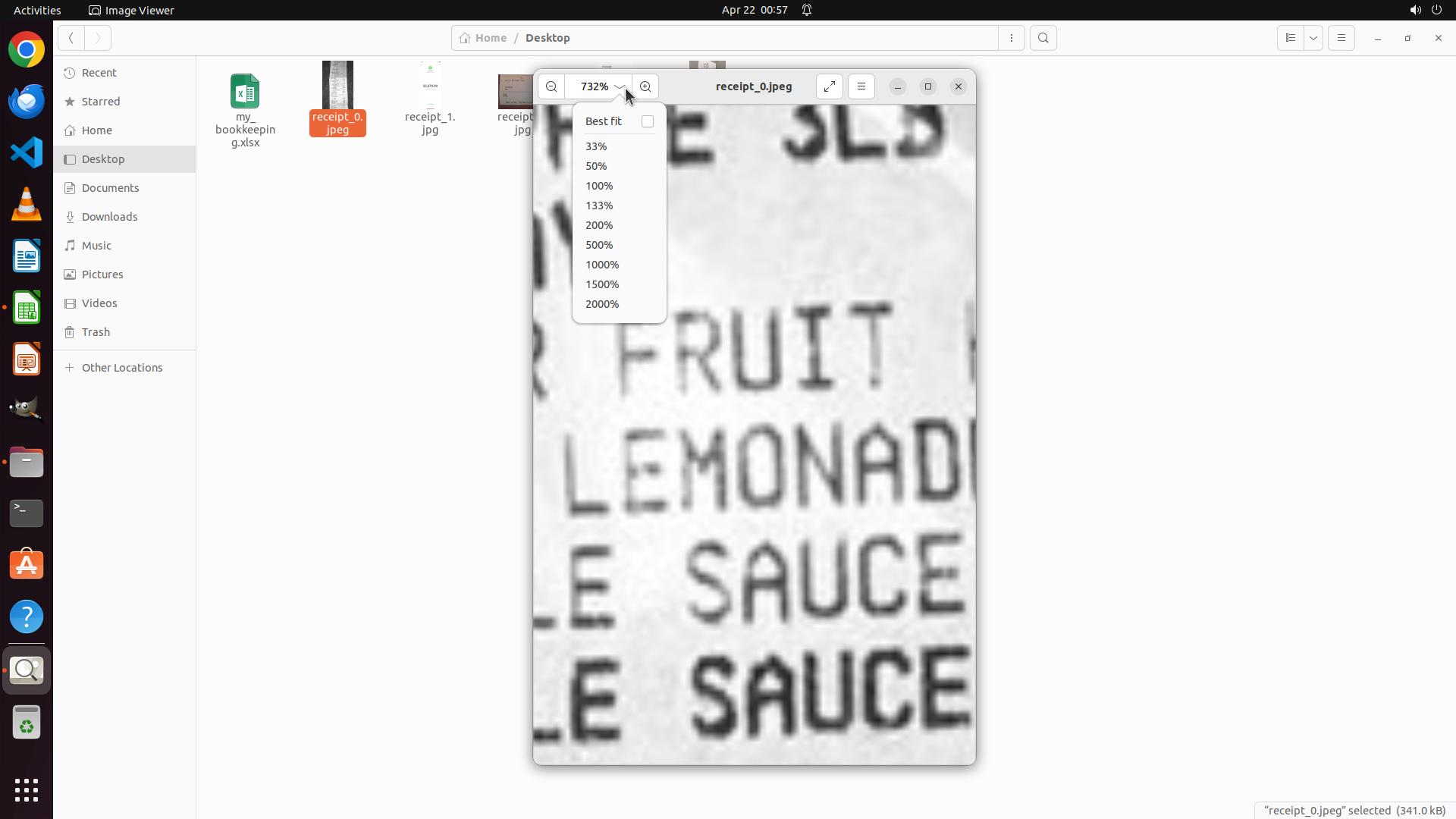Enable the Best fit checkbox
This screenshot has width=1456, height=819.
point(648,121)
